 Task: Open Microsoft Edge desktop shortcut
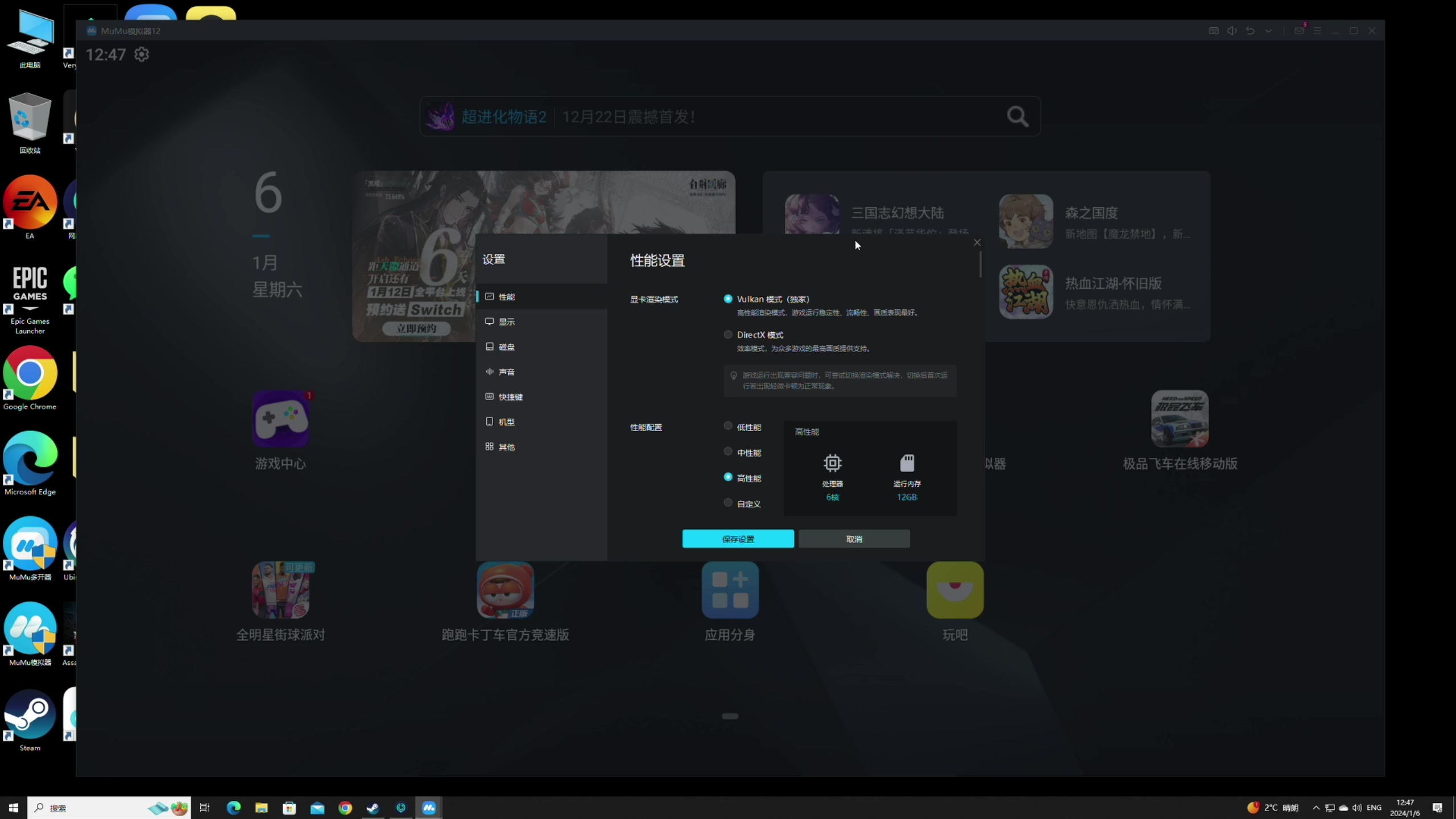click(x=30, y=464)
